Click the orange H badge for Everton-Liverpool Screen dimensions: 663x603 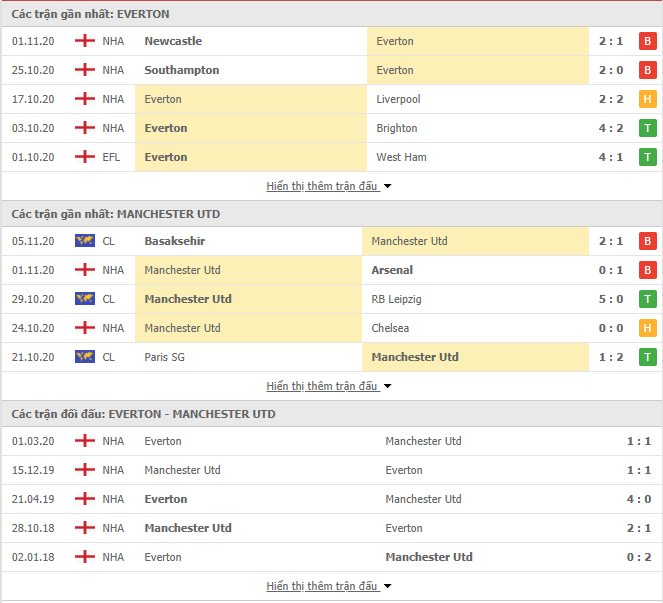[x=647, y=99]
